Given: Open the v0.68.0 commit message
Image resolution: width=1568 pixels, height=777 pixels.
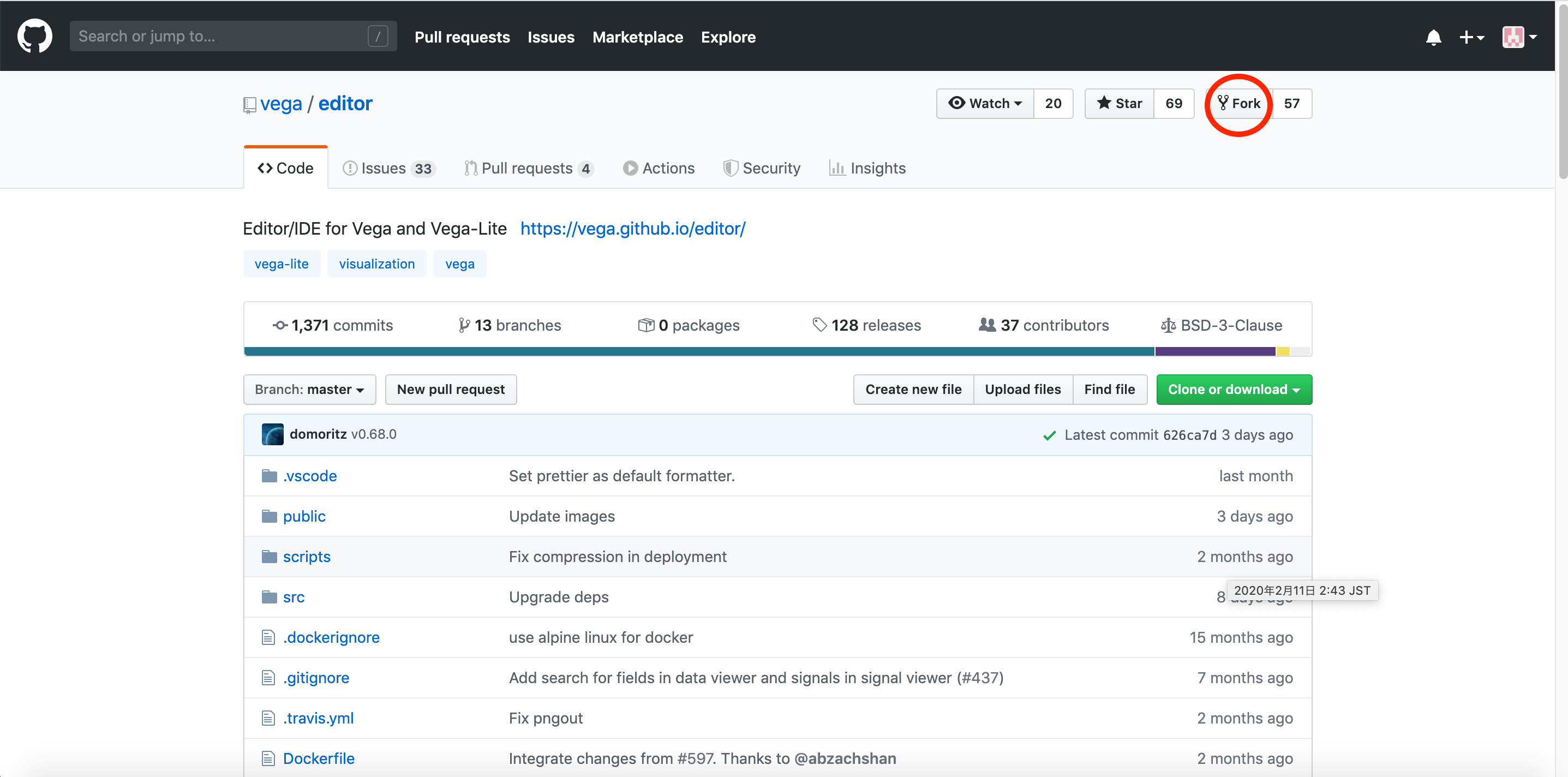Looking at the screenshot, I should [373, 434].
